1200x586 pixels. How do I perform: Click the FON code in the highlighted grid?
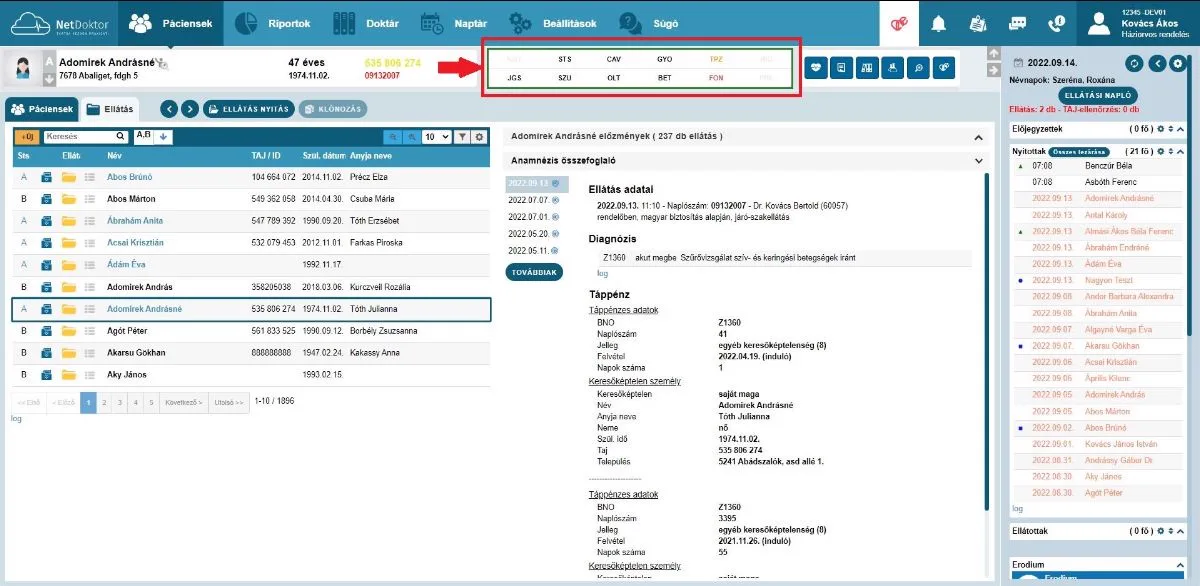pyautogui.click(x=716, y=77)
